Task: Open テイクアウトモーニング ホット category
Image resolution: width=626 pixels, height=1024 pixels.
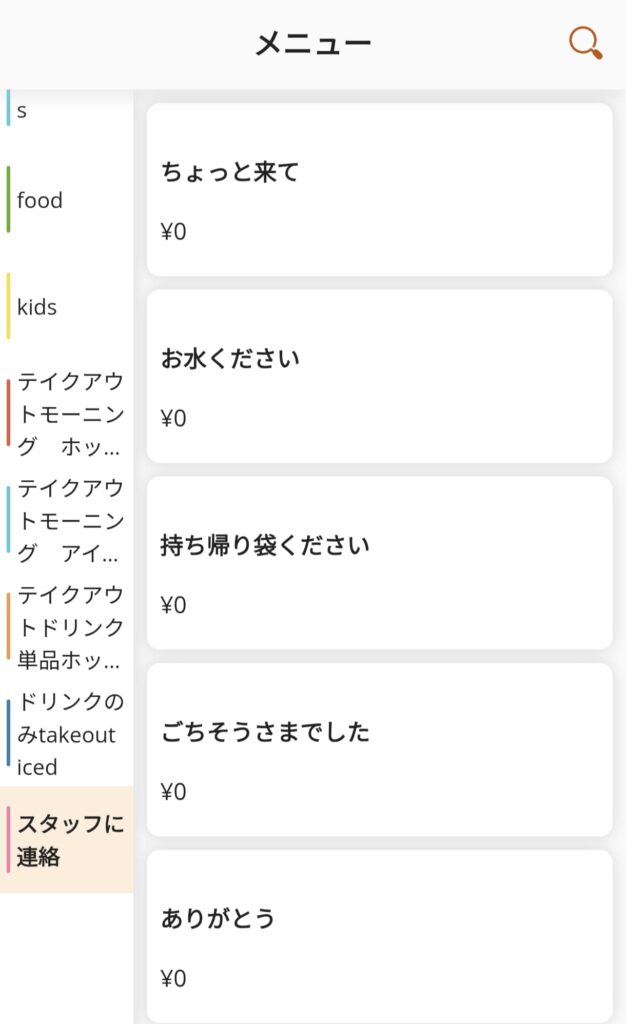Action: tap(70, 413)
